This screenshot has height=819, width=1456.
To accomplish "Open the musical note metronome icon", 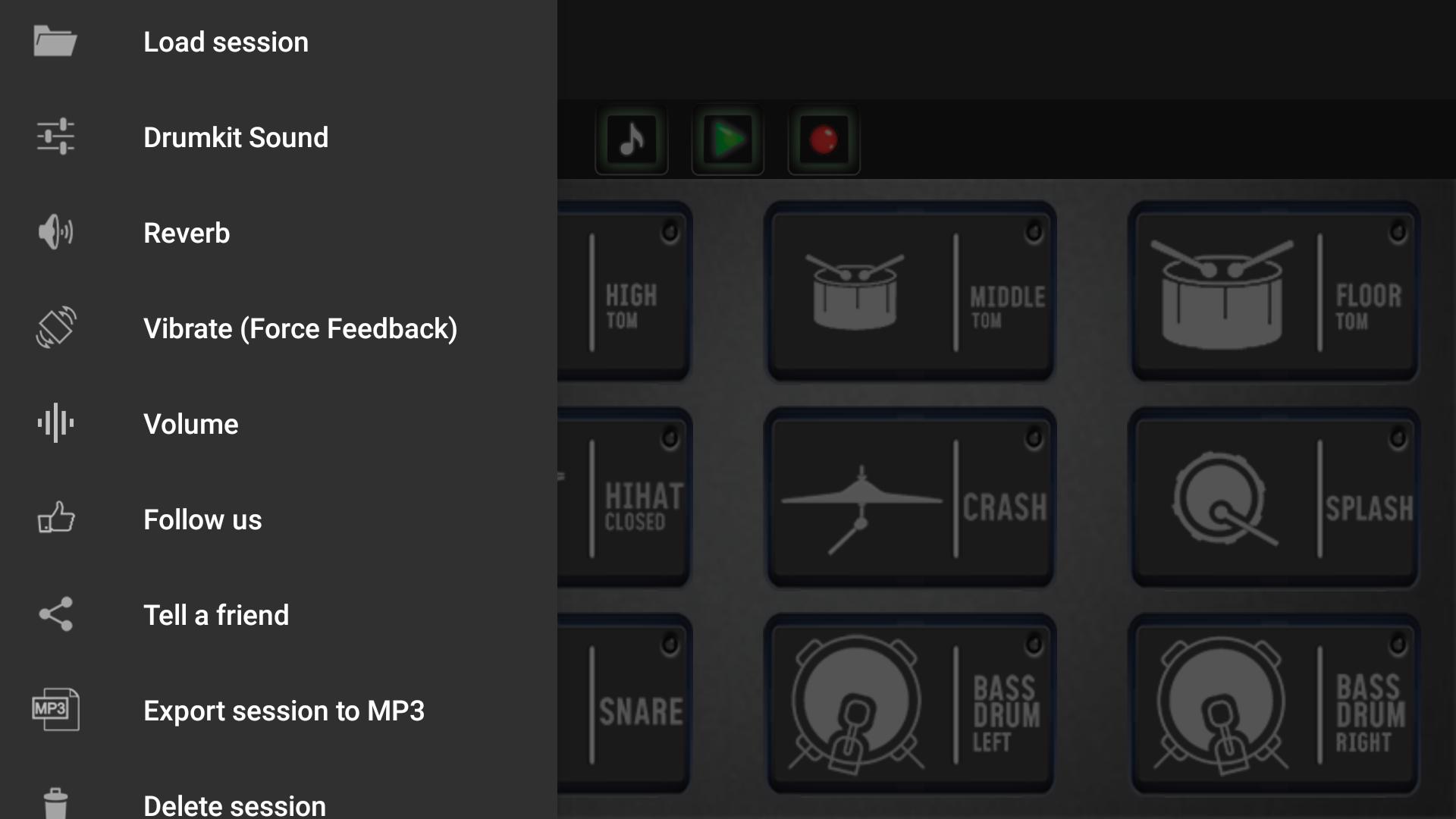I will [x=631, y=140].
